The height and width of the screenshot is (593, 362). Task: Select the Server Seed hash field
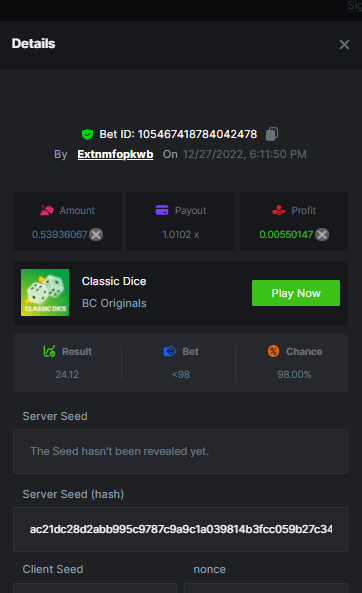[x=180, y=529]
